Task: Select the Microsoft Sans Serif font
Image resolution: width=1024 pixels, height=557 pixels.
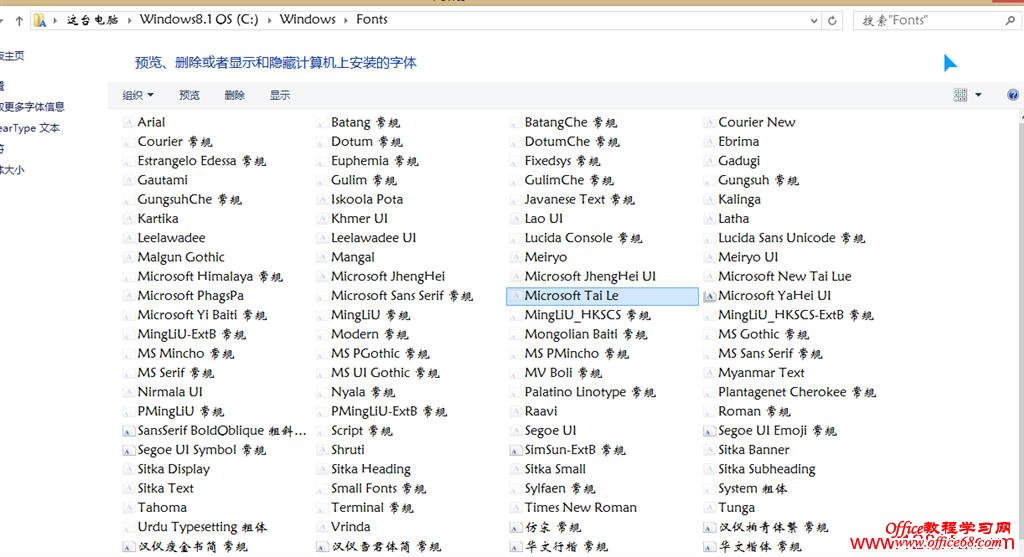Action: click(x=402, y=296)
